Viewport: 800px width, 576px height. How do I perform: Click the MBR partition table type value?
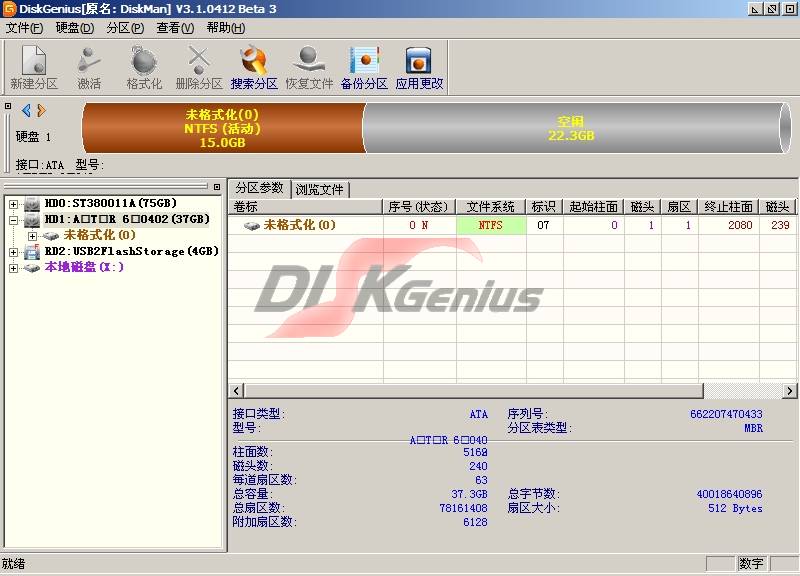753,428
